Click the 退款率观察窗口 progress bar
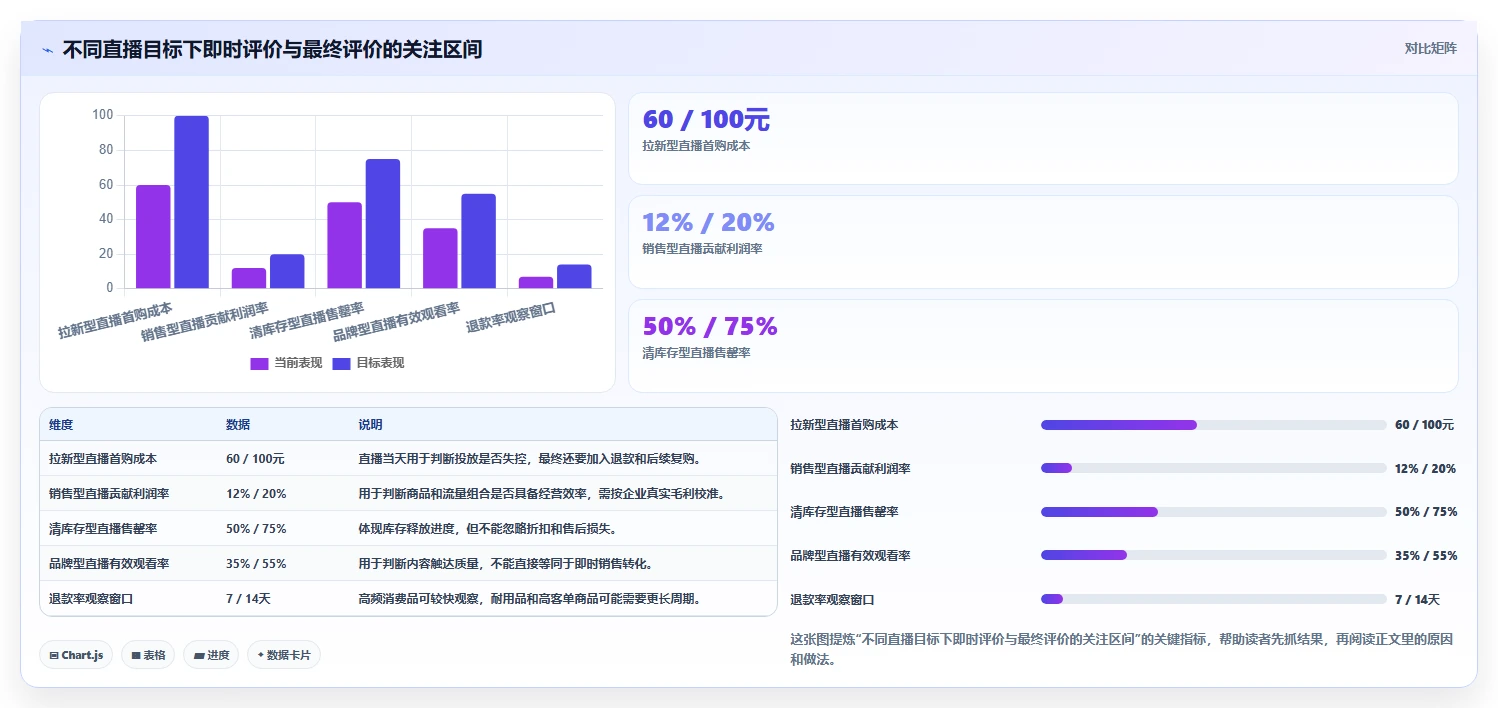1498x708 pixels. [1214, 599]
